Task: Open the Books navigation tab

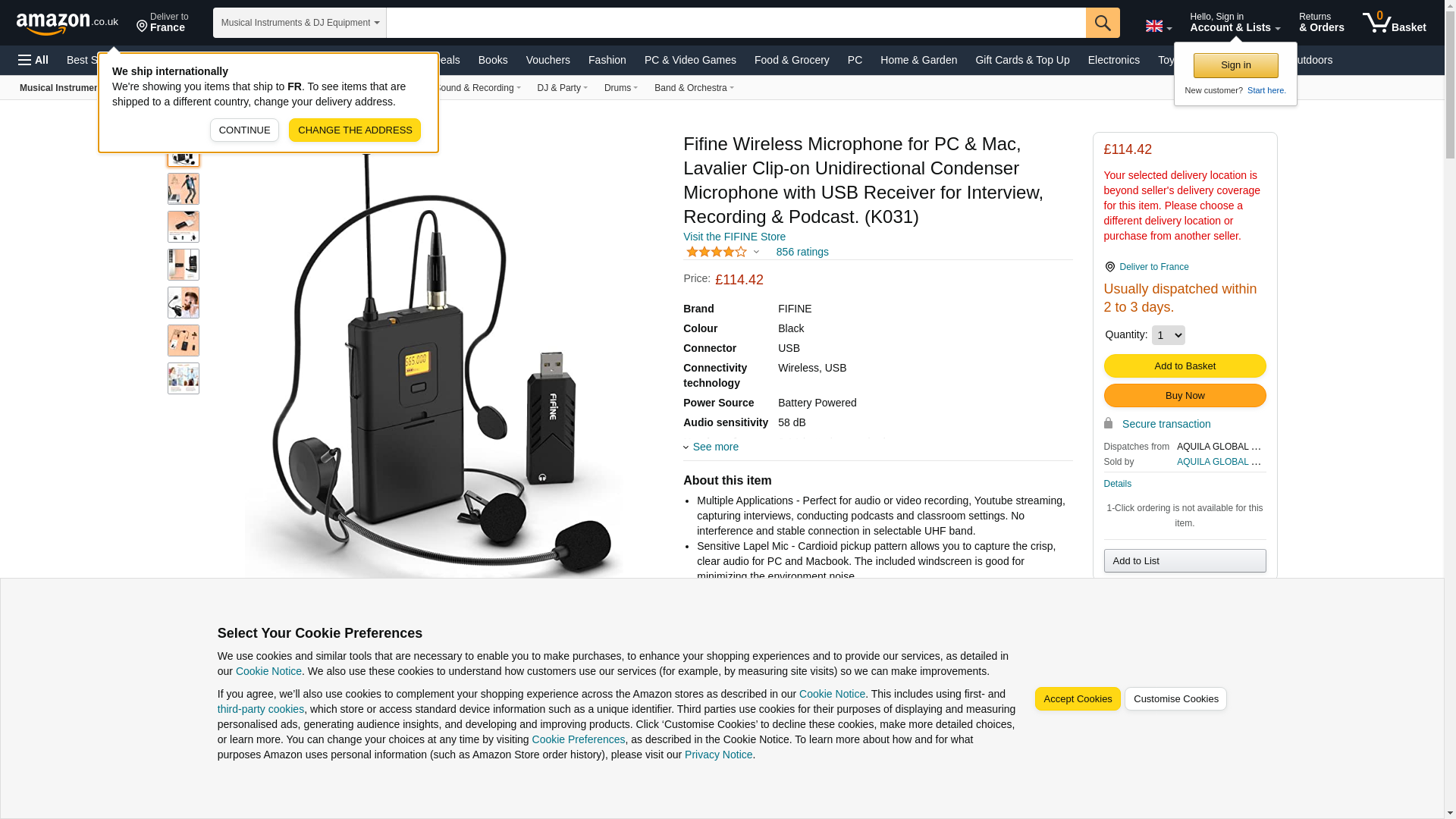Action: point(493,60)
